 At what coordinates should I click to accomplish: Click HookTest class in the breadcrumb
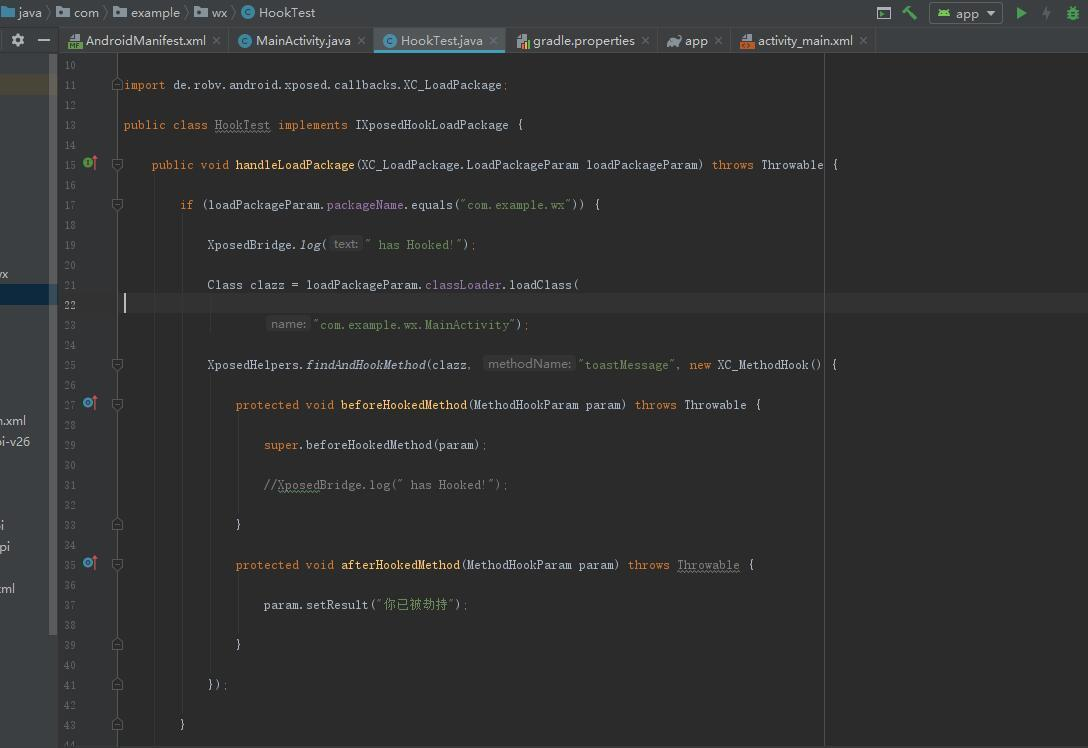tap(286, 13)
